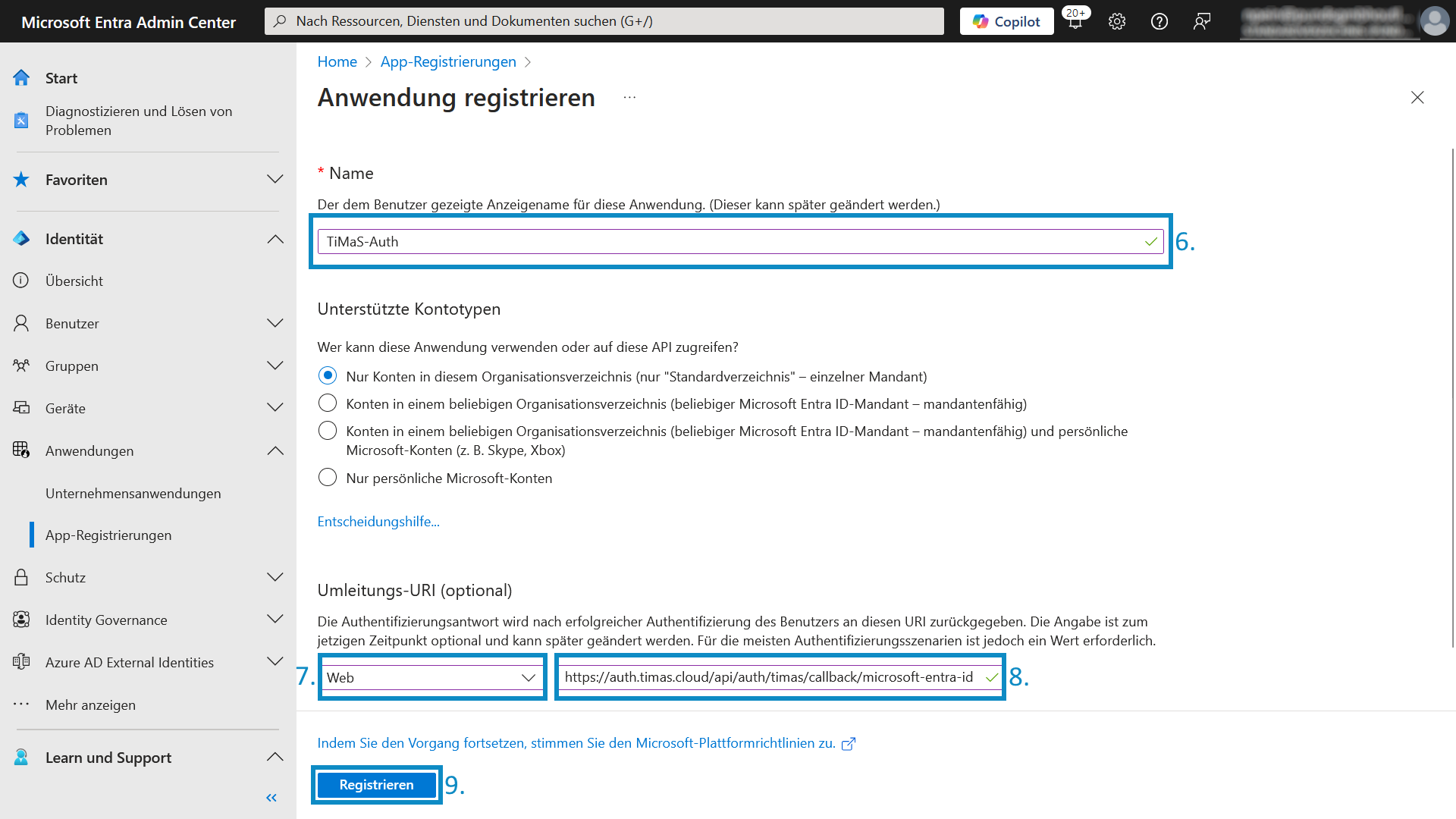This screenshot has width=1456, height=819.
Task: Click the Registrieren button
Action: 376,785
